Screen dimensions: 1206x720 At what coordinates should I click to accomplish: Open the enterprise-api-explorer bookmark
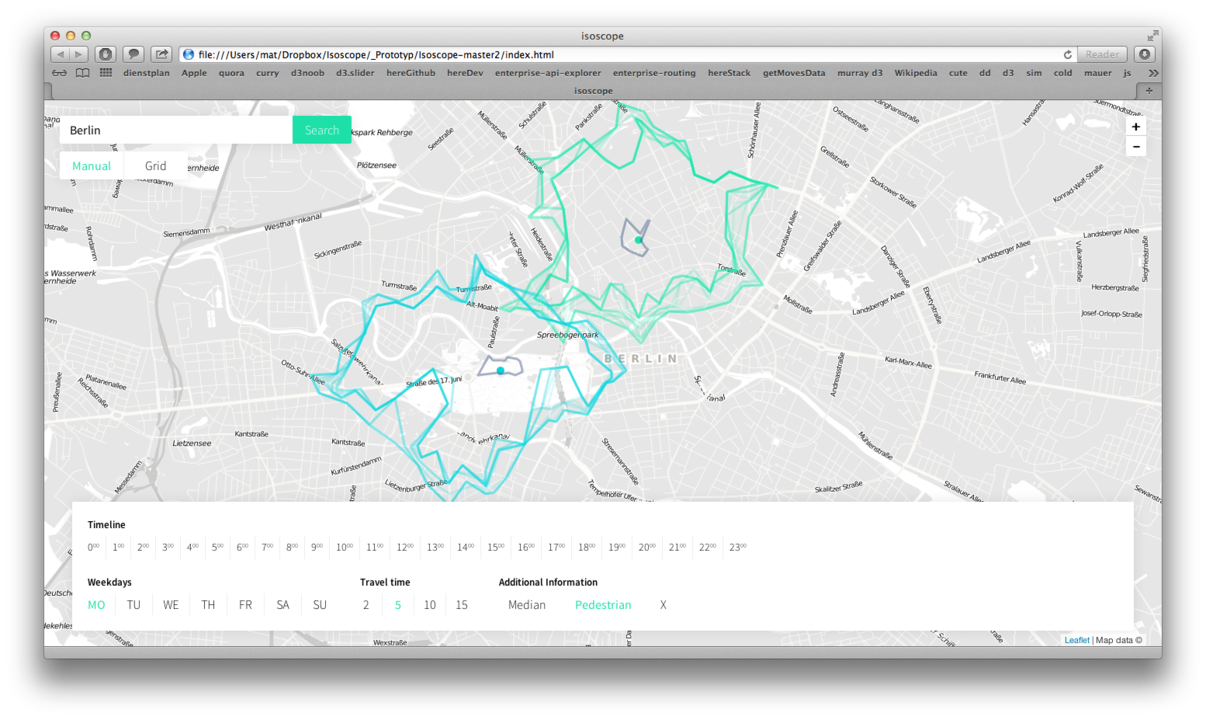[x=548, y=73]
